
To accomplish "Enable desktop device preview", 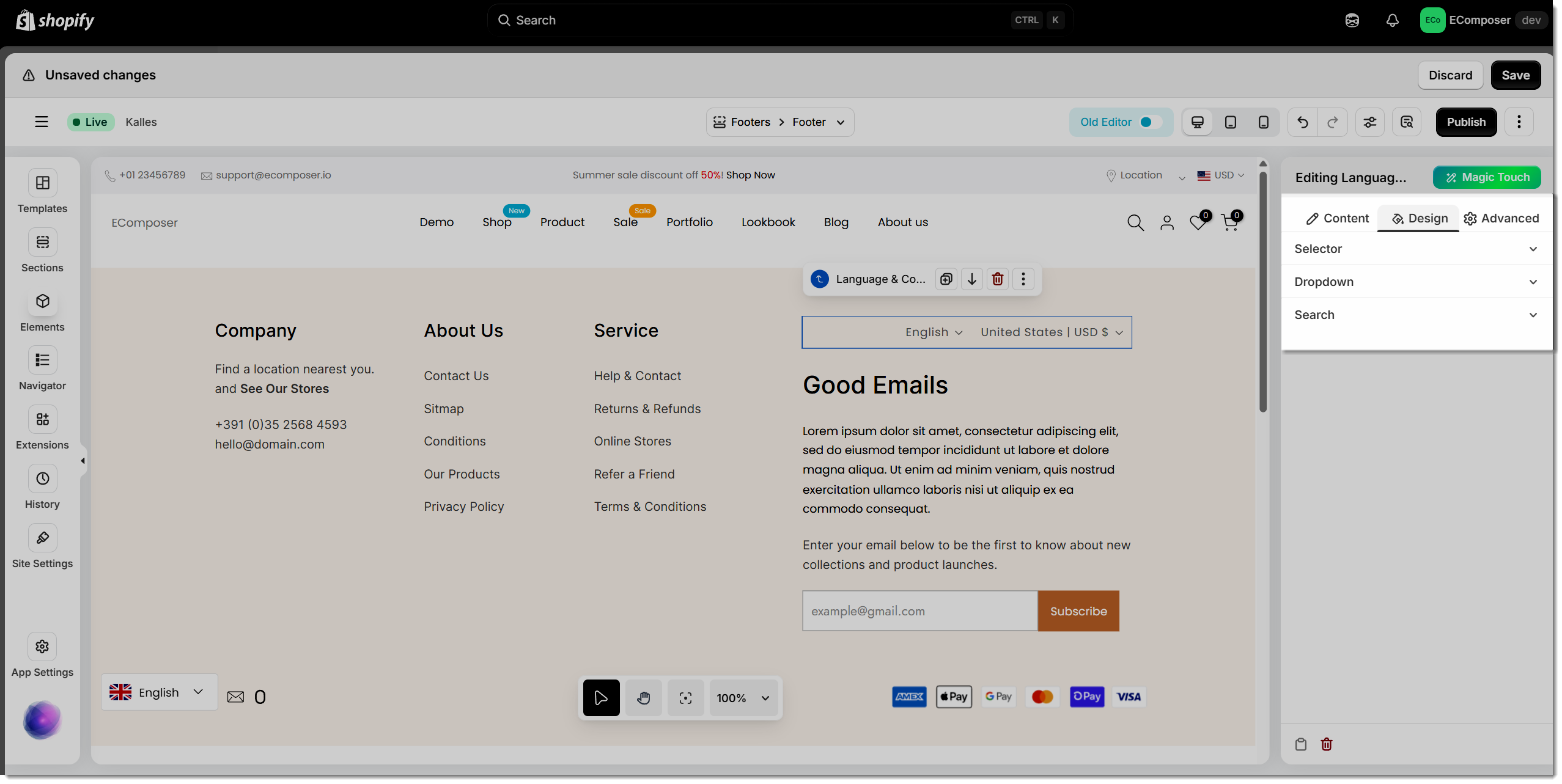I will [x=1198, y=122].
